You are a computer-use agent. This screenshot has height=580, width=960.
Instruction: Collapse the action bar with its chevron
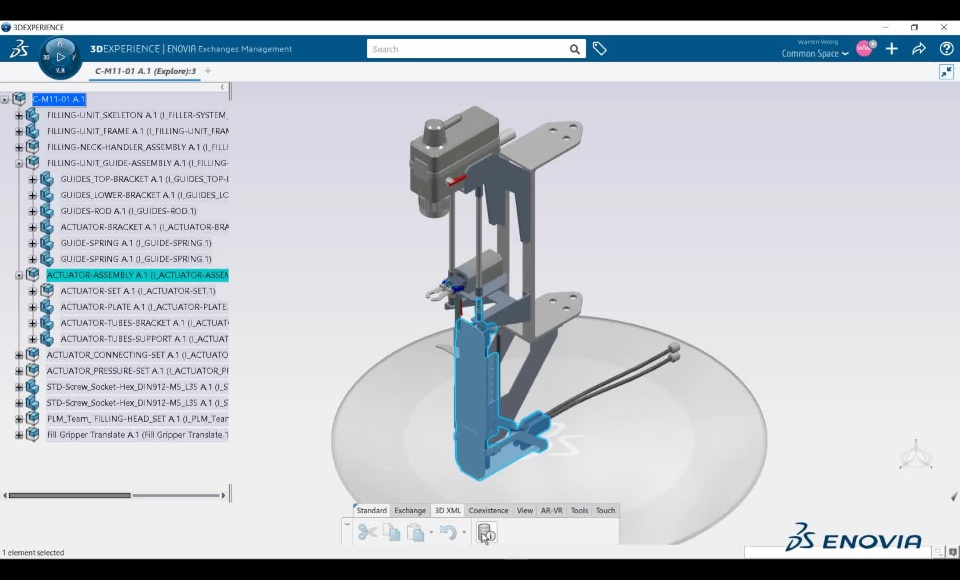pyautogui.click(x=347, y=525)
